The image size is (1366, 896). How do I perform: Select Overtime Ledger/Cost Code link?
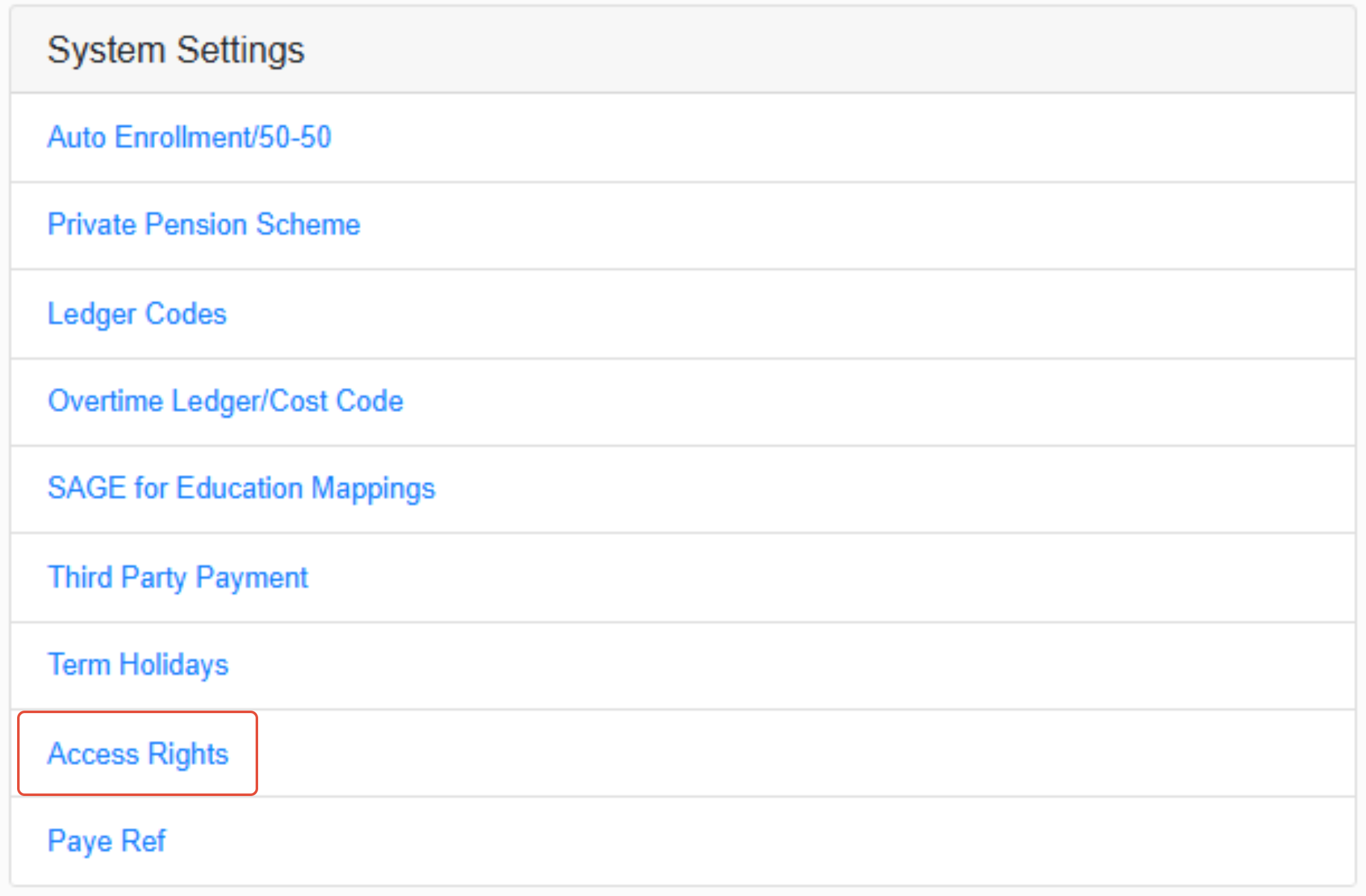(x=225, y=401)
